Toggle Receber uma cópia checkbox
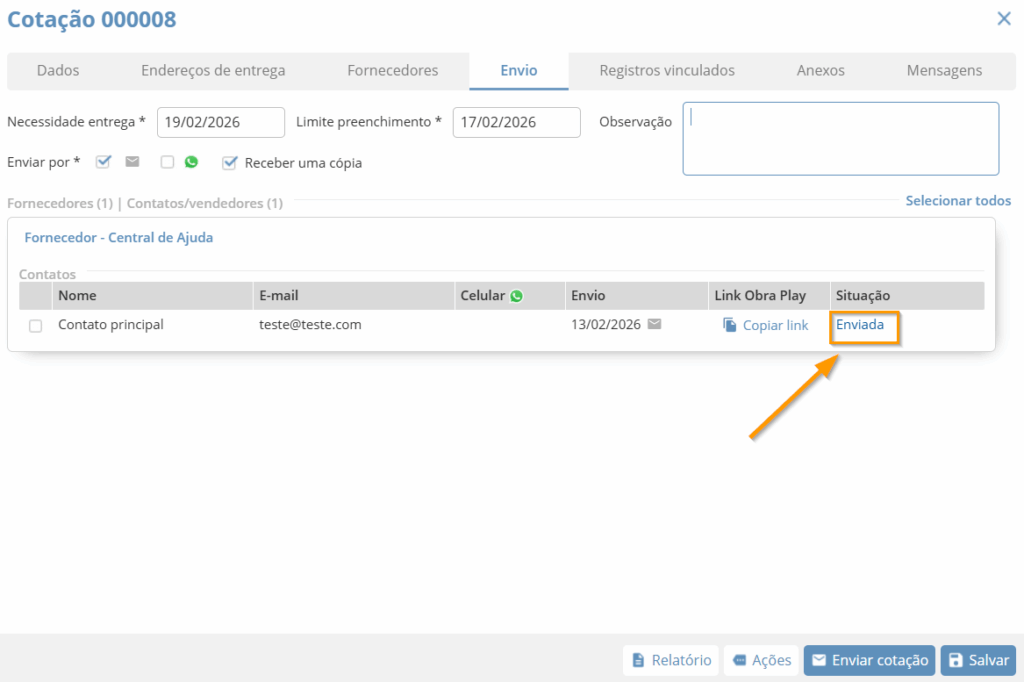This screenshot has width=1024, height=682. [230, 162]
